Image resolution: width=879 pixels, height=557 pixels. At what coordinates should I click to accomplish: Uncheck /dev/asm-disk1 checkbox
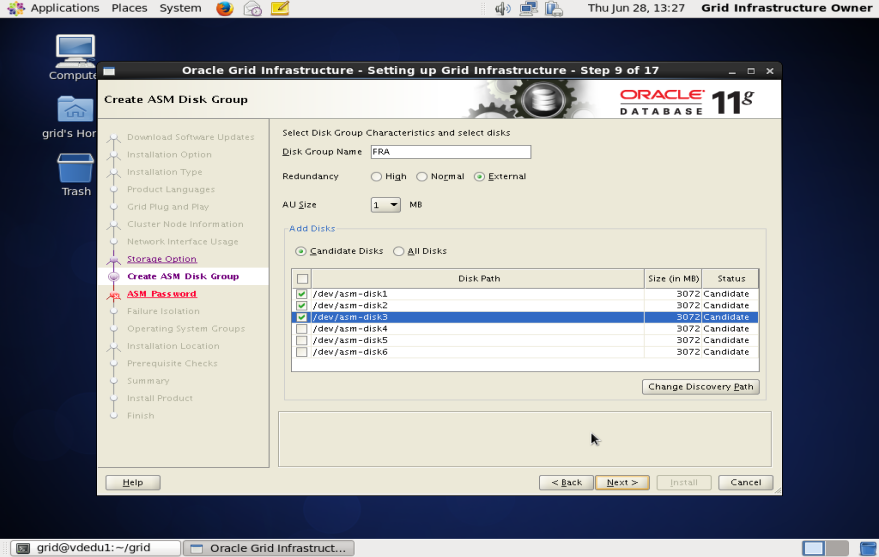click(x=302, y=294)
